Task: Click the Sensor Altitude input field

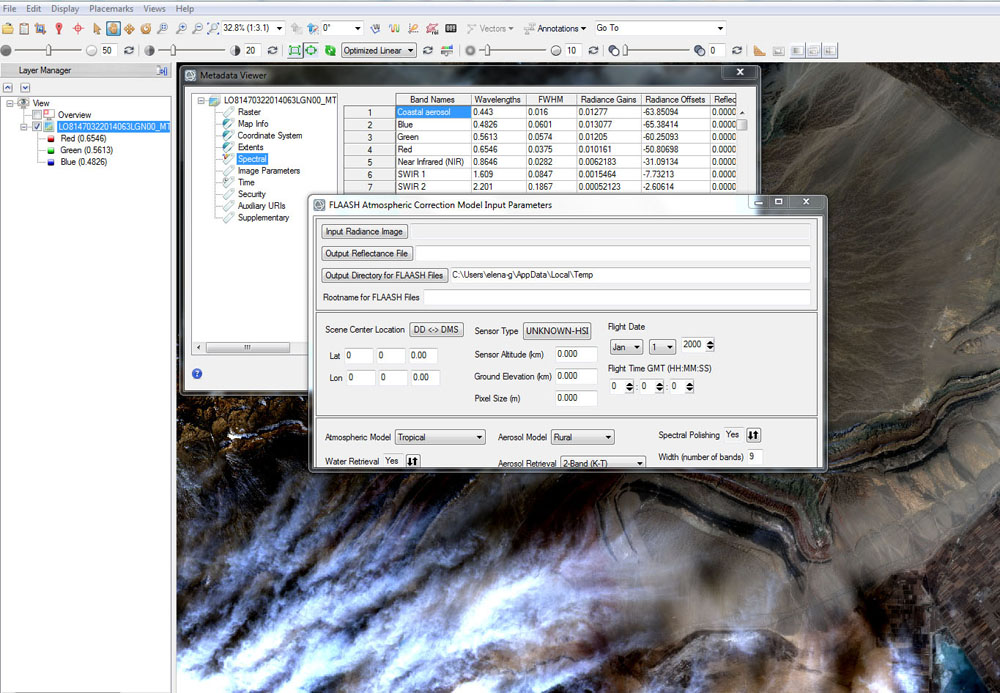Action: (575, 354)
